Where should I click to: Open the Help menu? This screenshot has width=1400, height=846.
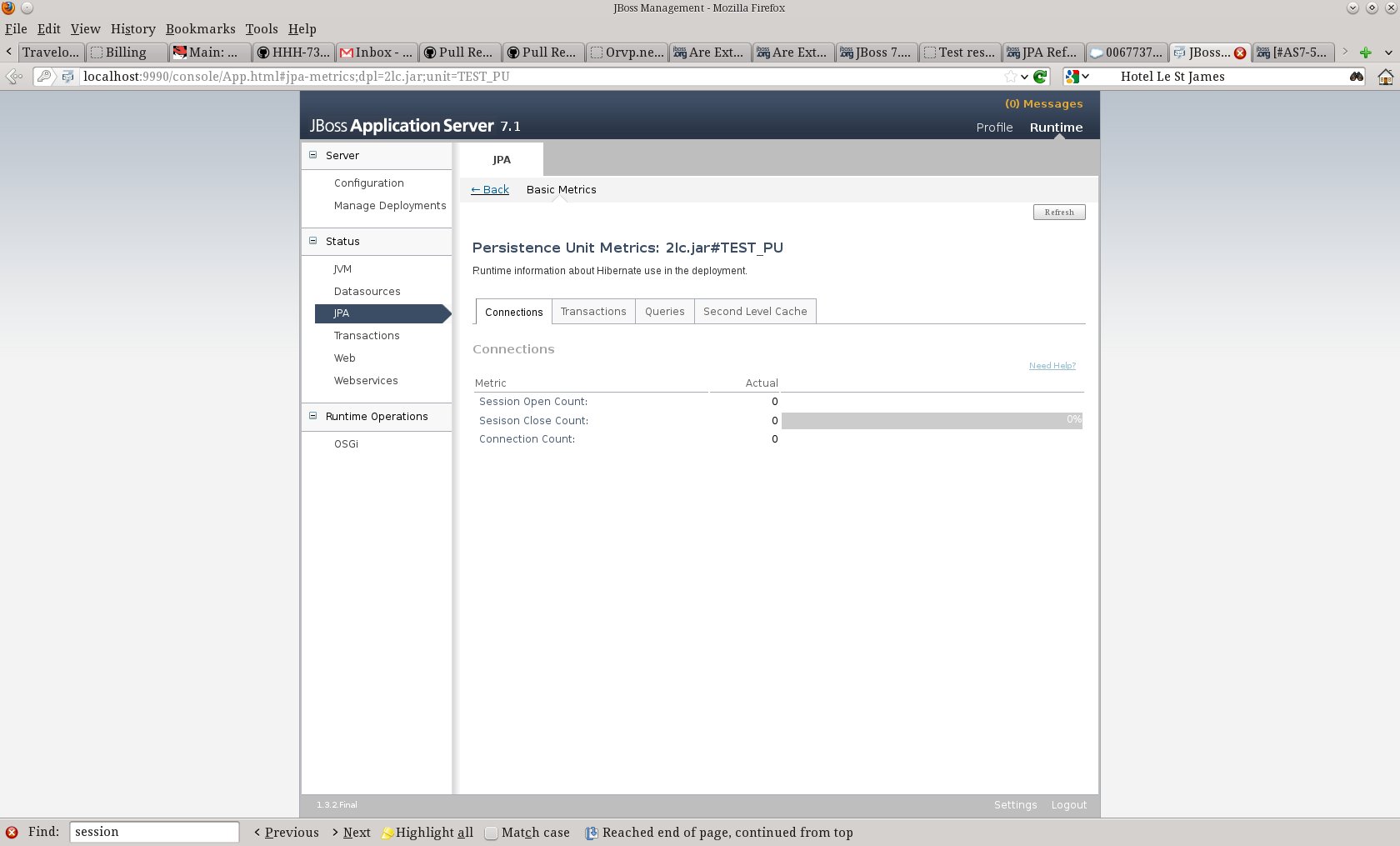[x=302, y=29]
